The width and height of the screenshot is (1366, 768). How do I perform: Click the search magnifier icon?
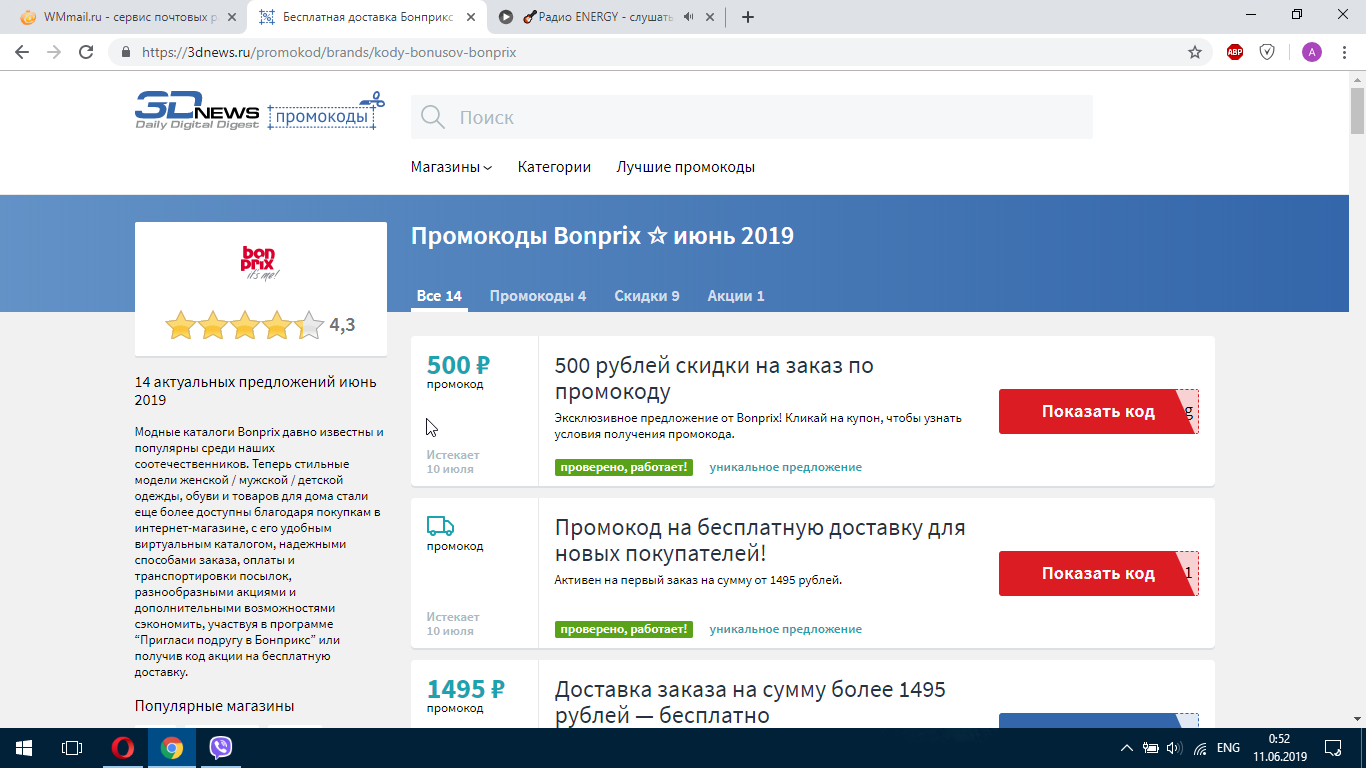433,117
